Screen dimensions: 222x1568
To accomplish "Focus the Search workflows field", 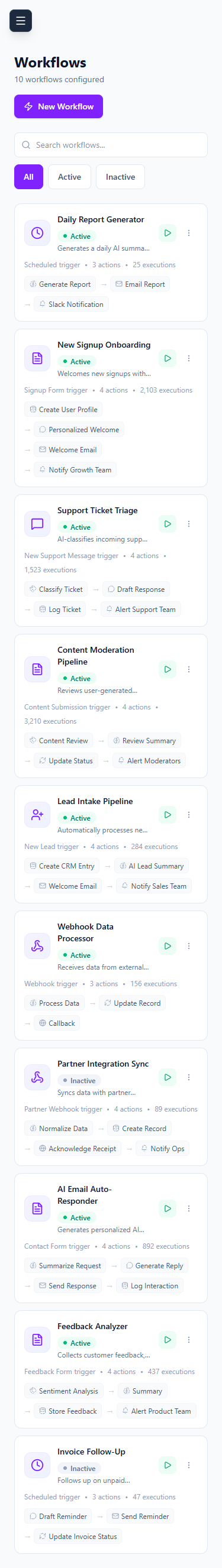I will click(x=111, y=145).
